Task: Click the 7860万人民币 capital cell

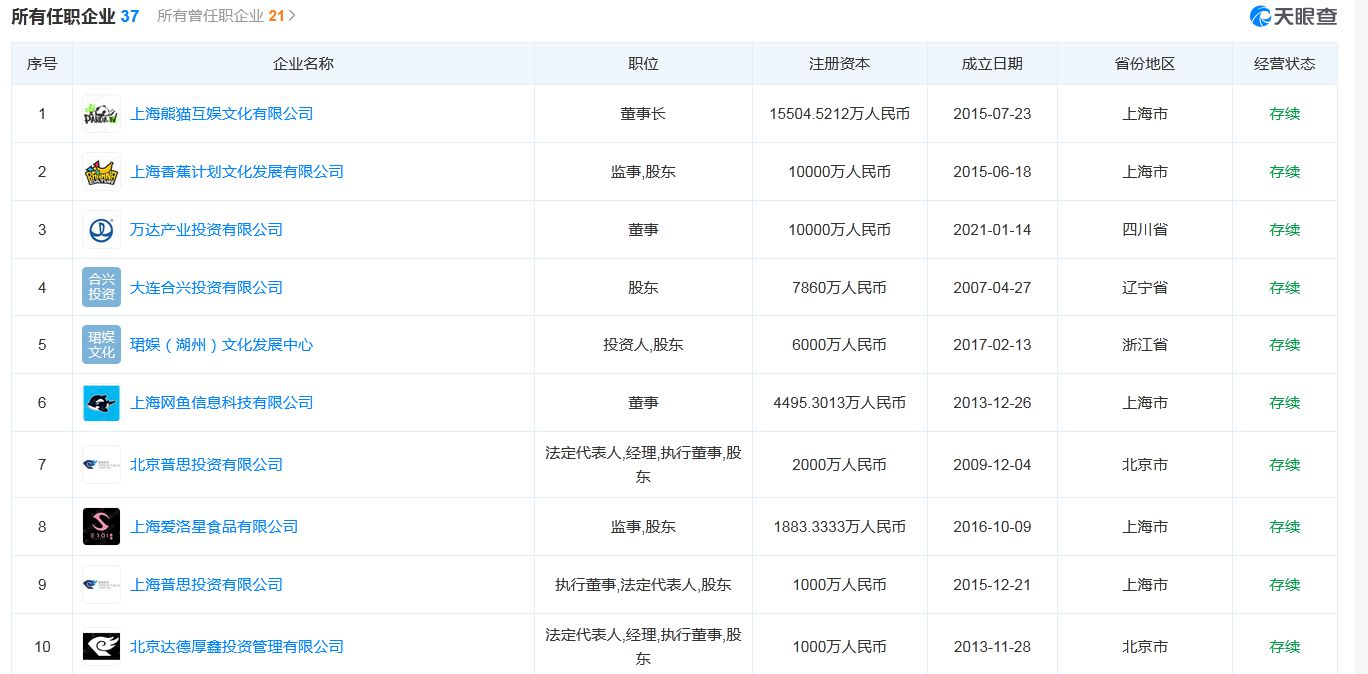Action: pyautogui.click(x=840, y=288)
